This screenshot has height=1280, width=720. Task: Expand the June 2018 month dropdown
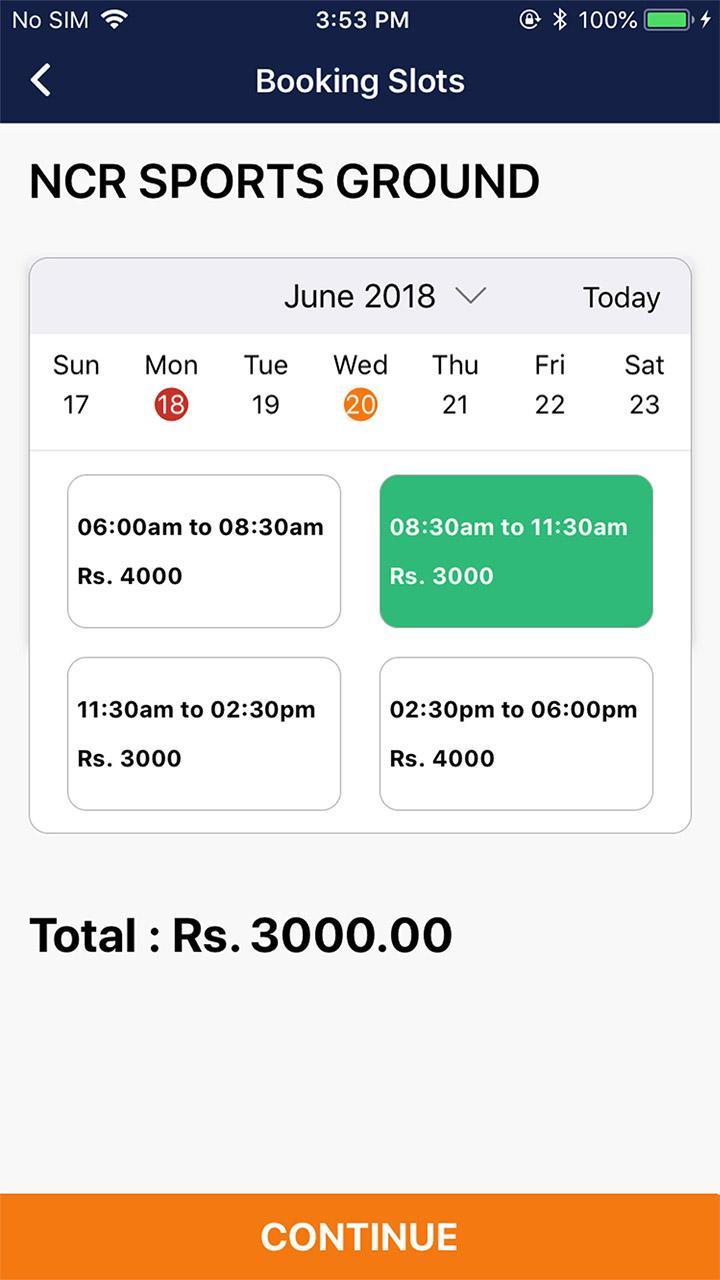[360, 296]
